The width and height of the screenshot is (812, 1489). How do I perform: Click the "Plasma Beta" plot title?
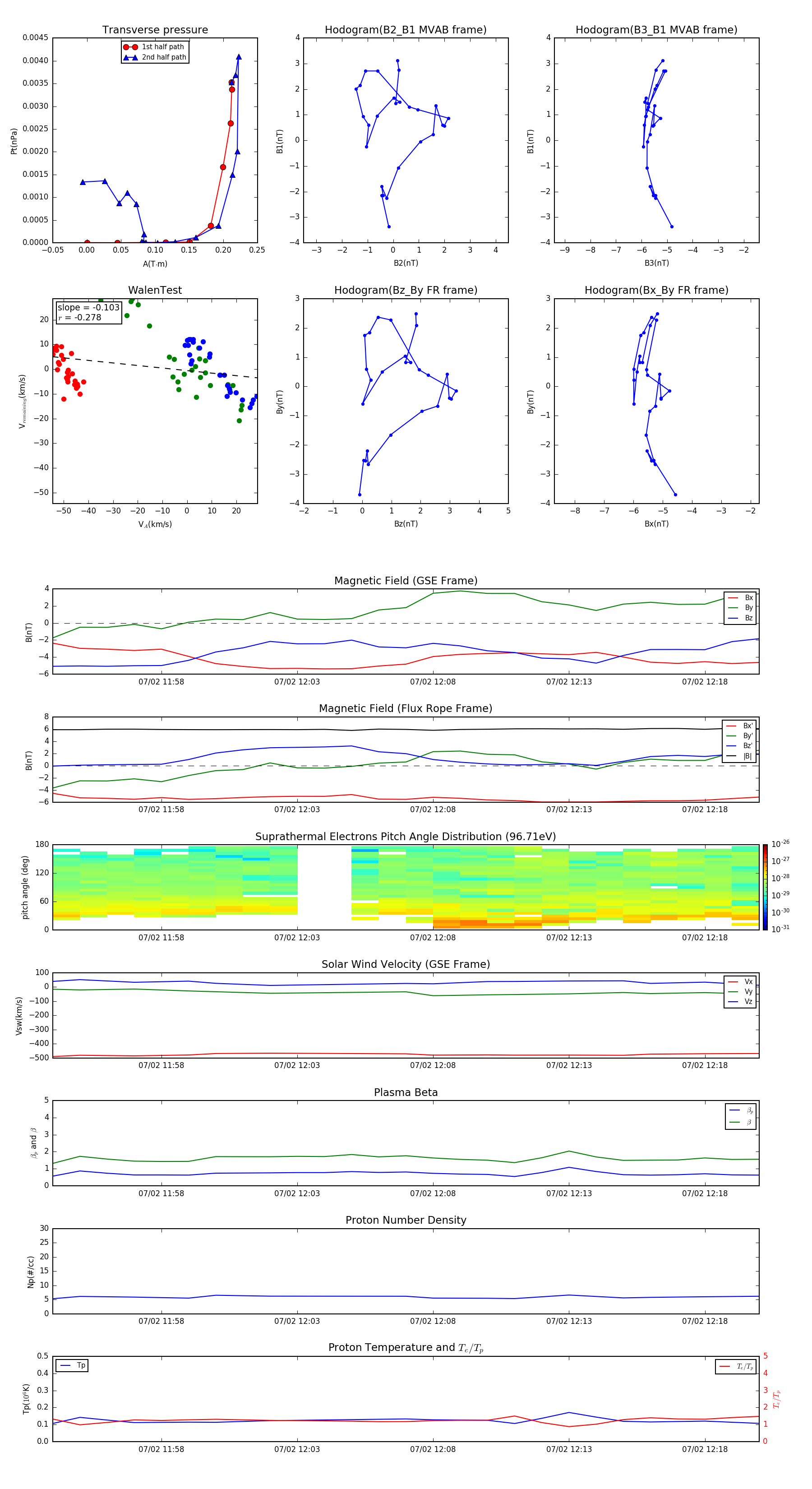click(406, 1093)
